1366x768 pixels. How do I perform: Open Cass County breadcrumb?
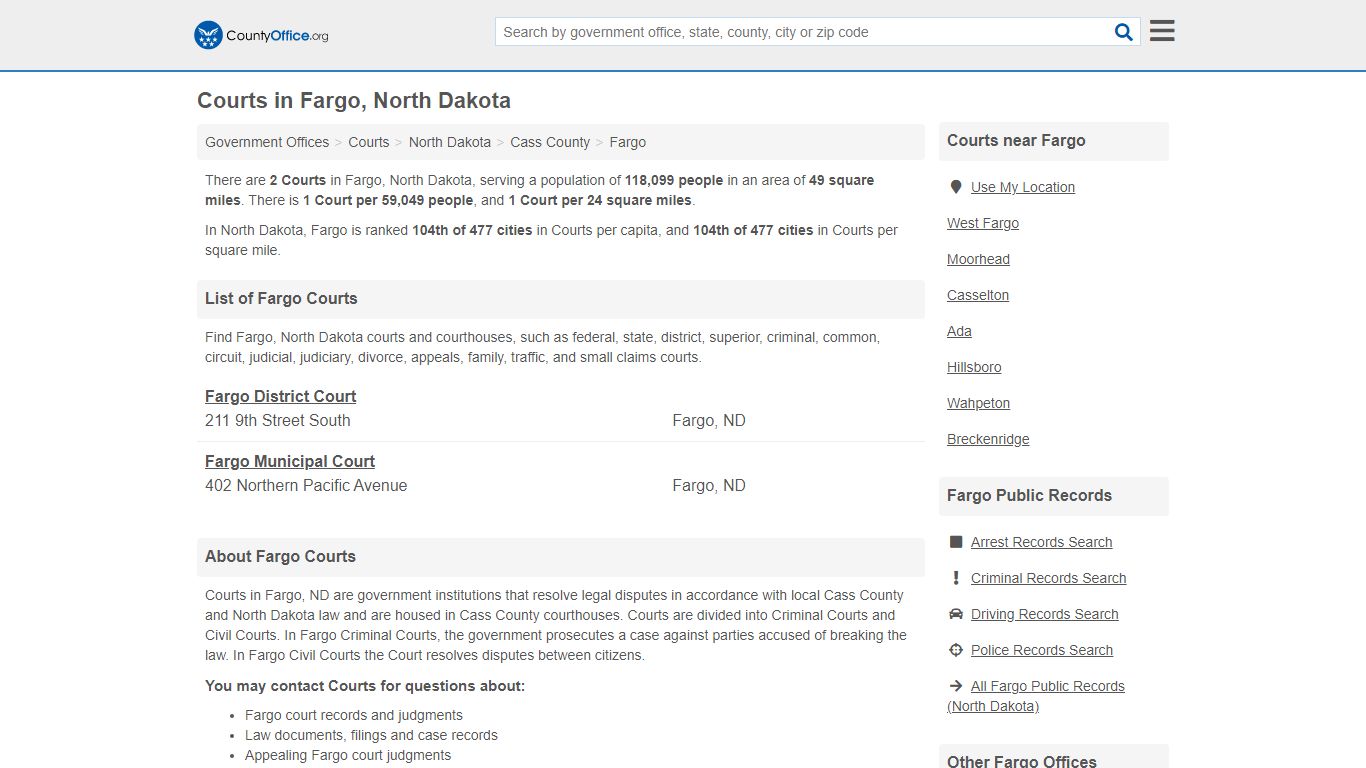(x=550, y=142)
